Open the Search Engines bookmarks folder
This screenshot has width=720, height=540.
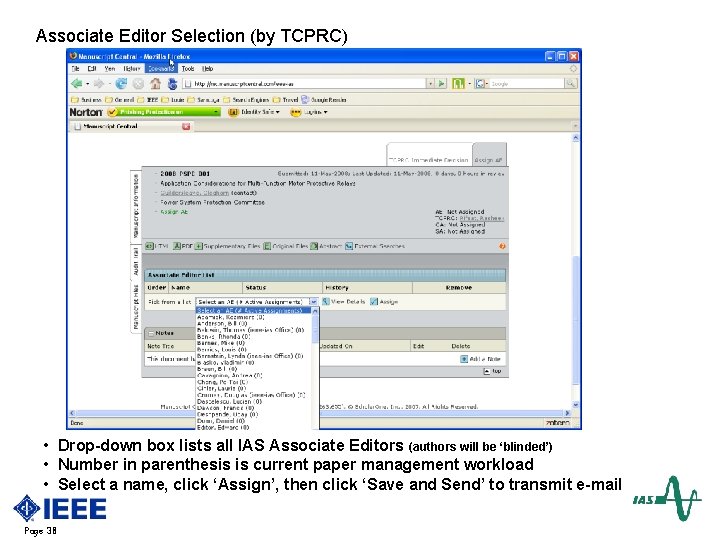click(246, 100)
